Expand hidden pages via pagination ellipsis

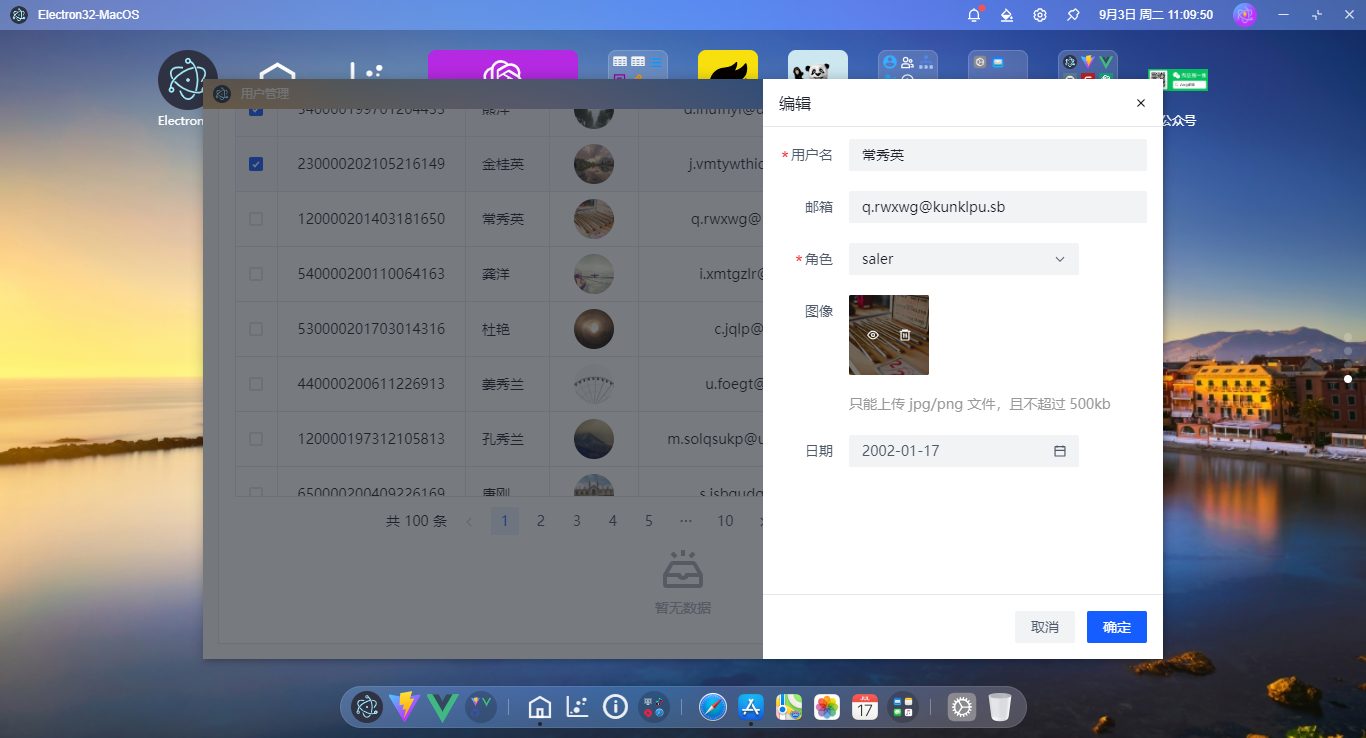(685, 520)
